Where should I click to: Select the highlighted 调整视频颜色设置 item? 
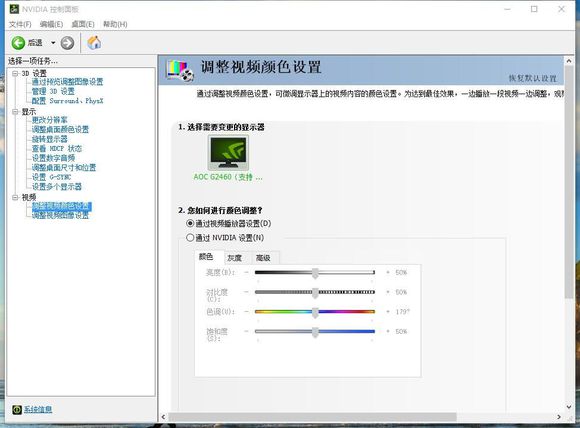[x=62, y=206]
